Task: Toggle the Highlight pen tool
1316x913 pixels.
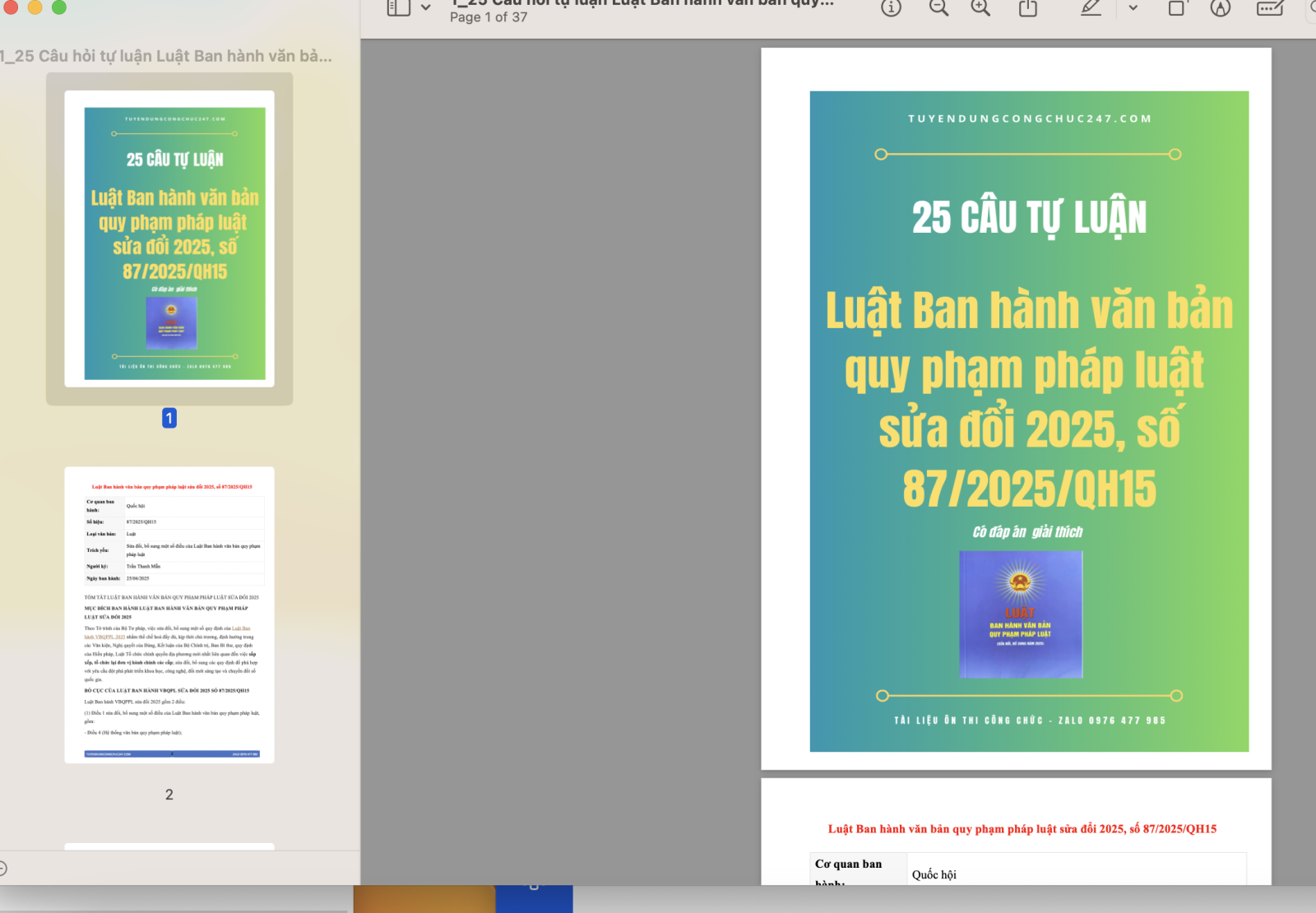Action: coord(1091,8)
